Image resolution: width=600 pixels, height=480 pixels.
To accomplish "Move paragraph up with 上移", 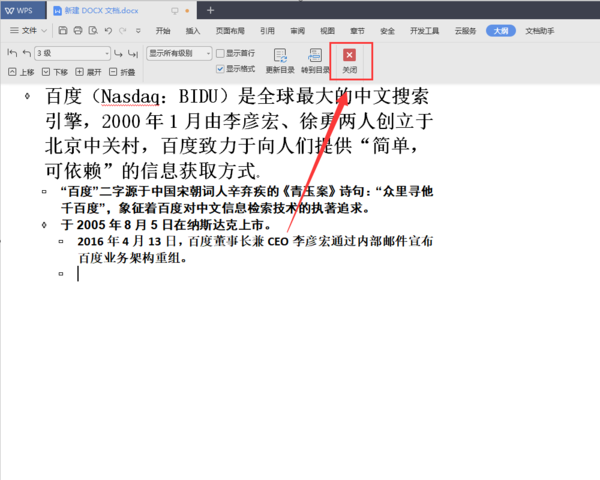I will (x=21, y=72).
